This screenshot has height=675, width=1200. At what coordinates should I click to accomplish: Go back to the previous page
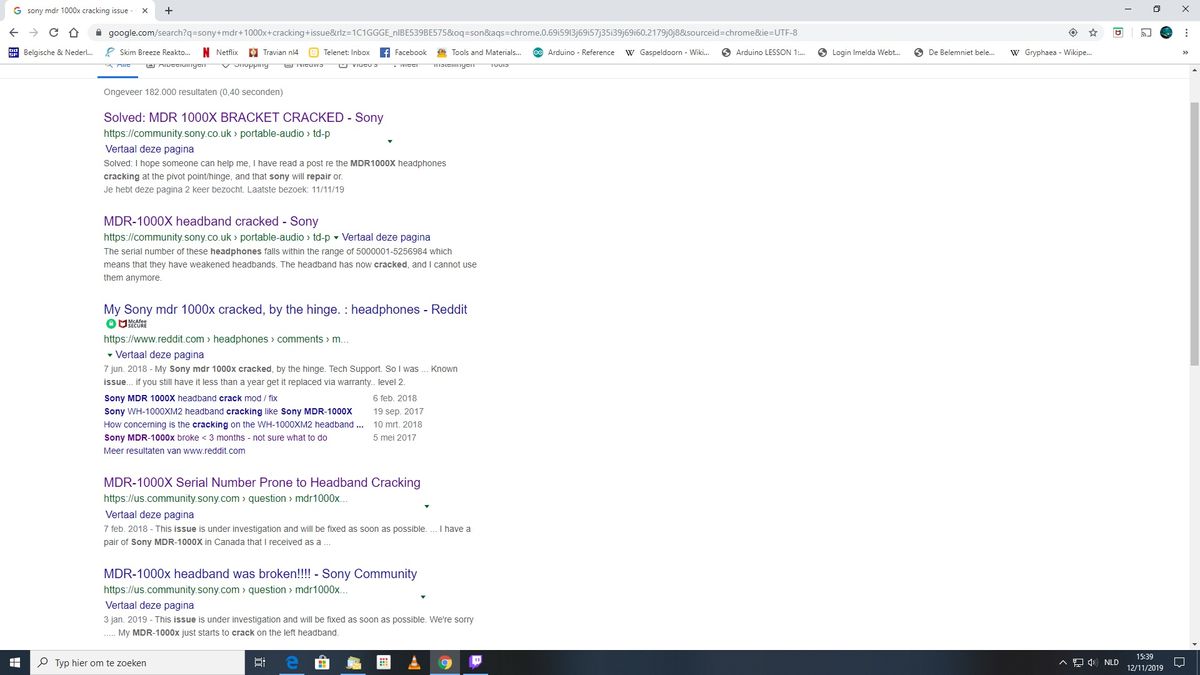point(14,32)
